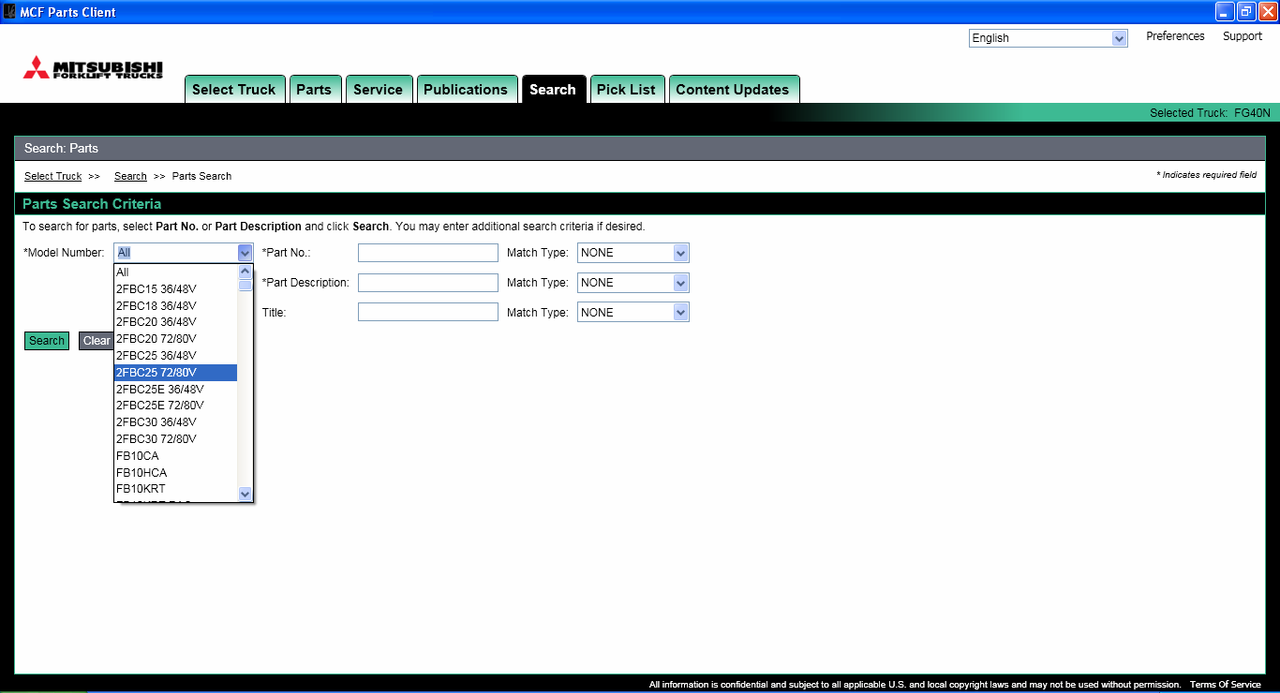This screenshot has height=693, width=1280.
Task: Restore down the MCF Parts Client window
Action: click(x=1246, y=12)
